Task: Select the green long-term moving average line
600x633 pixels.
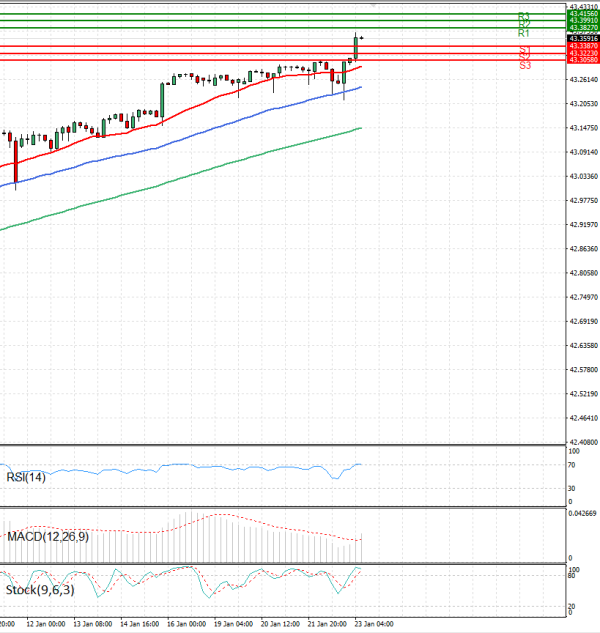Action: [x=200, y=172]
